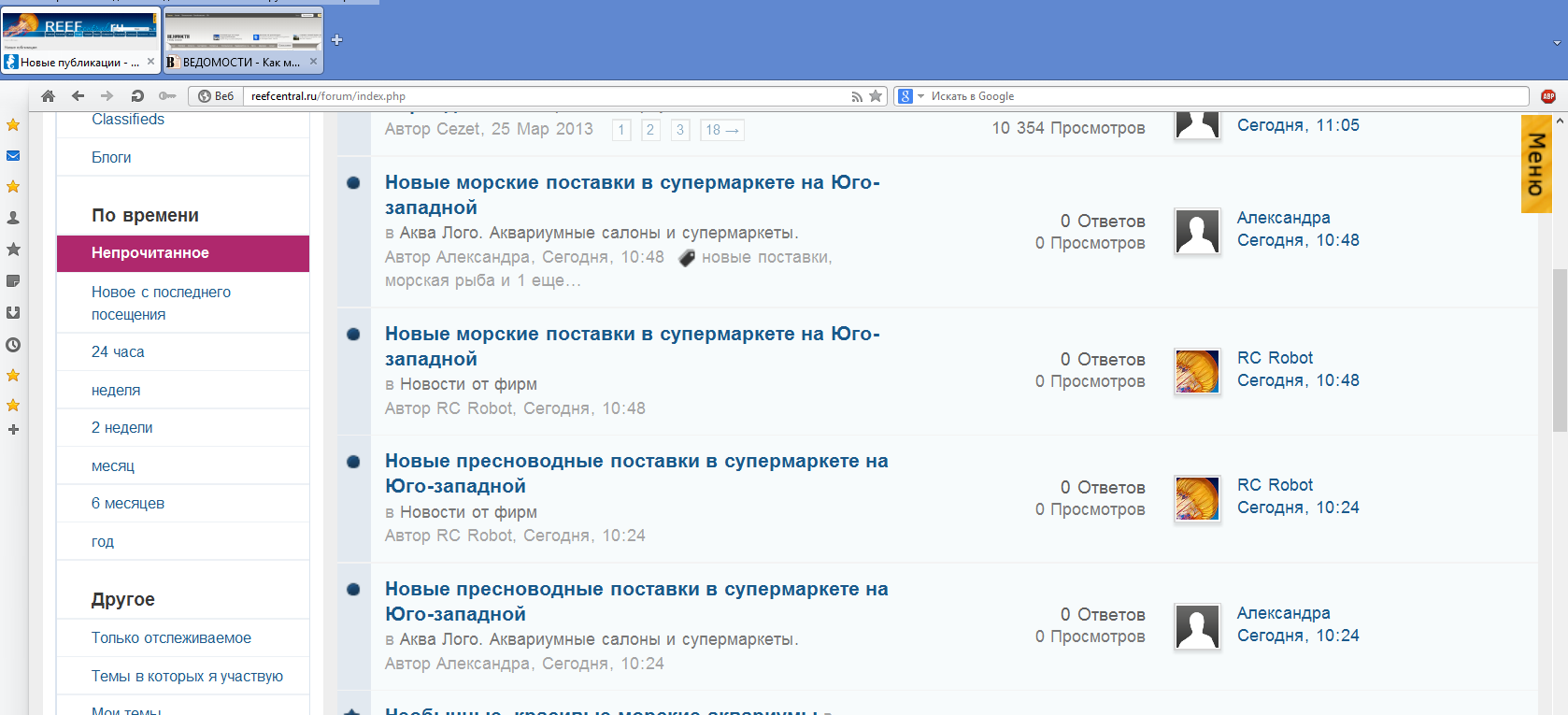Go to page 3 of Cezet's topic

(680, 130)
